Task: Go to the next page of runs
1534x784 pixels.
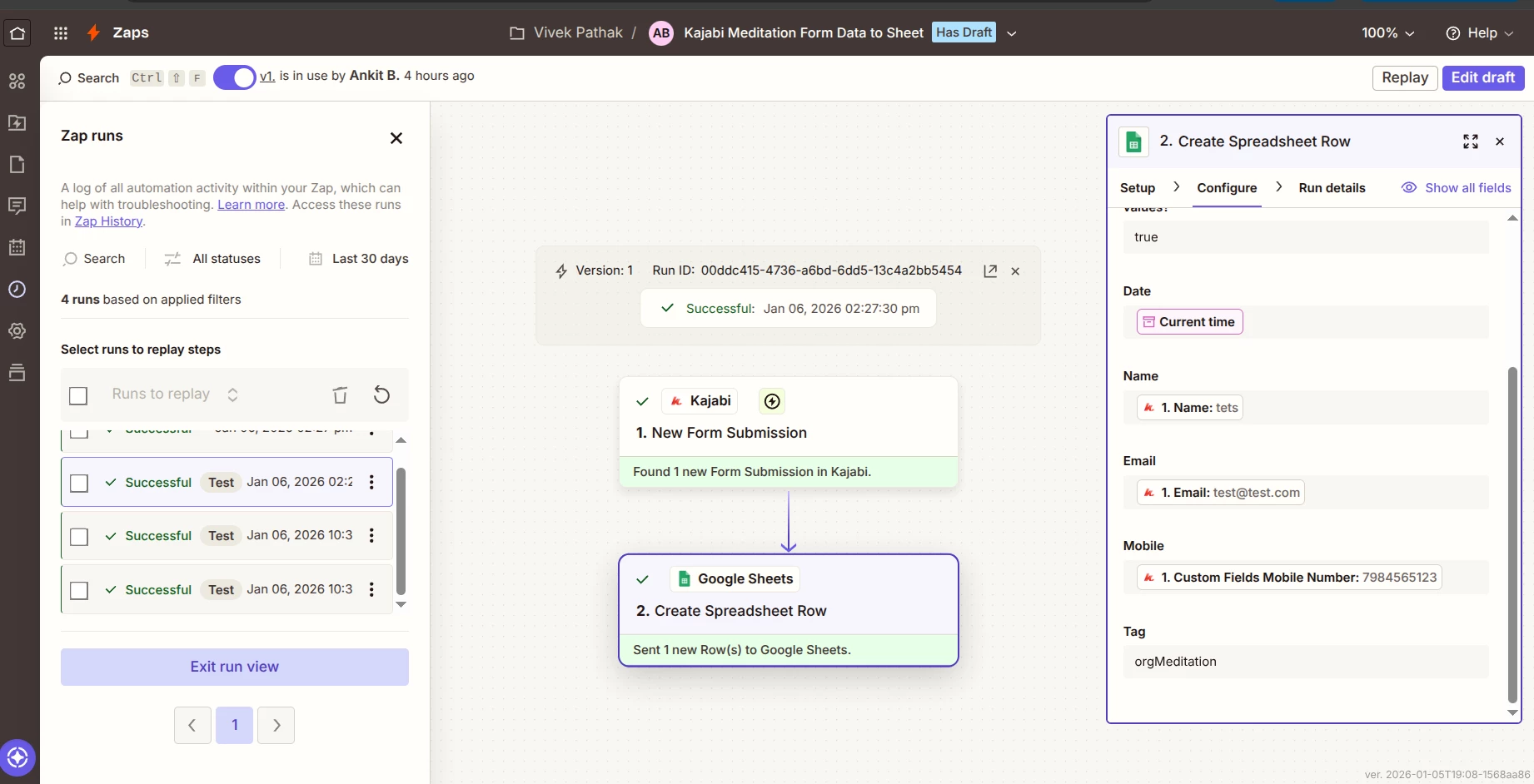Action: coord(276,725)
